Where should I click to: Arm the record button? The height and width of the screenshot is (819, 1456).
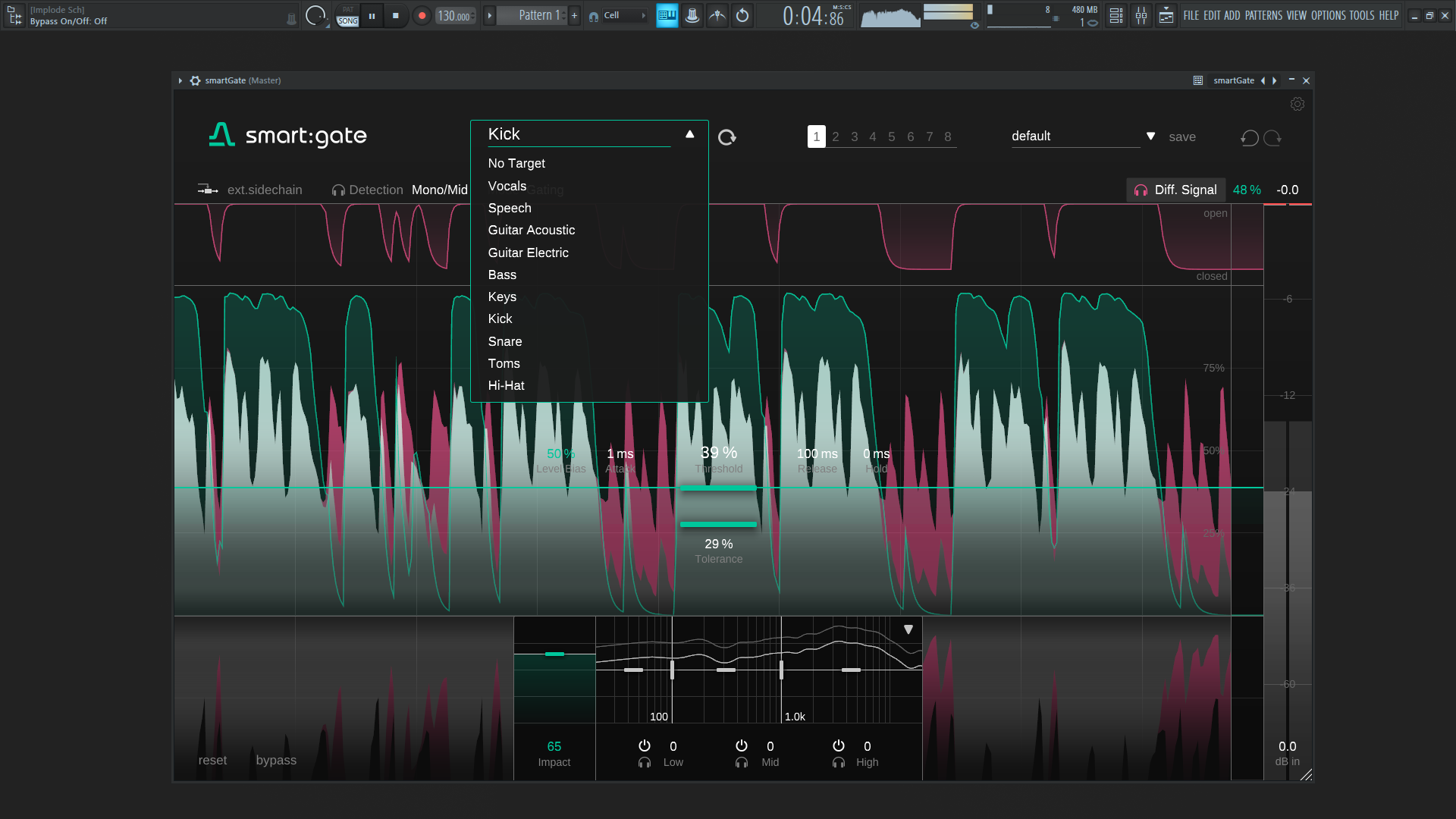pos(422,15)
